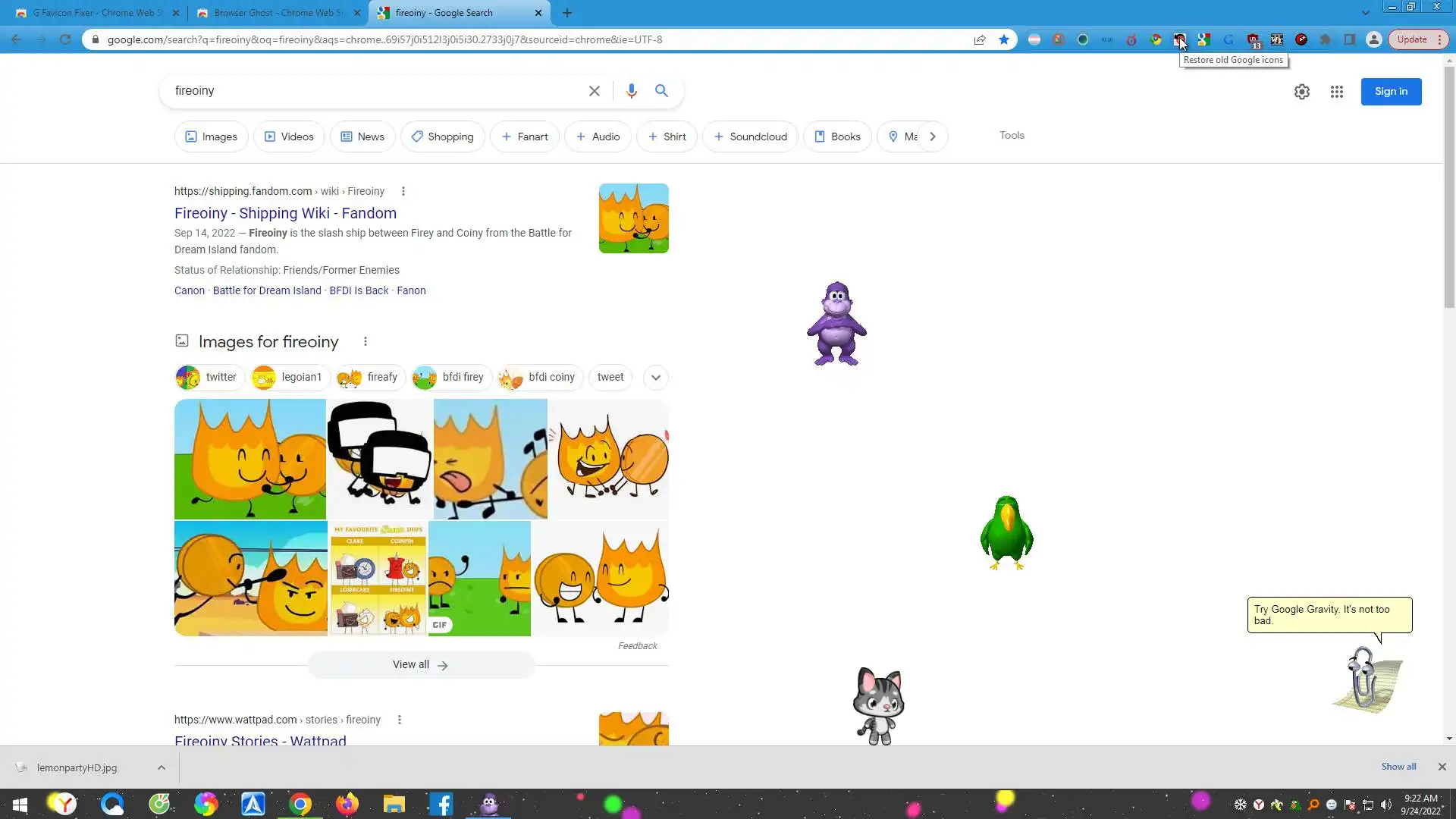Click the Sign in button
This screenshot has width=1456, height=819.
pyautogui.click(x=1391, y=92)
